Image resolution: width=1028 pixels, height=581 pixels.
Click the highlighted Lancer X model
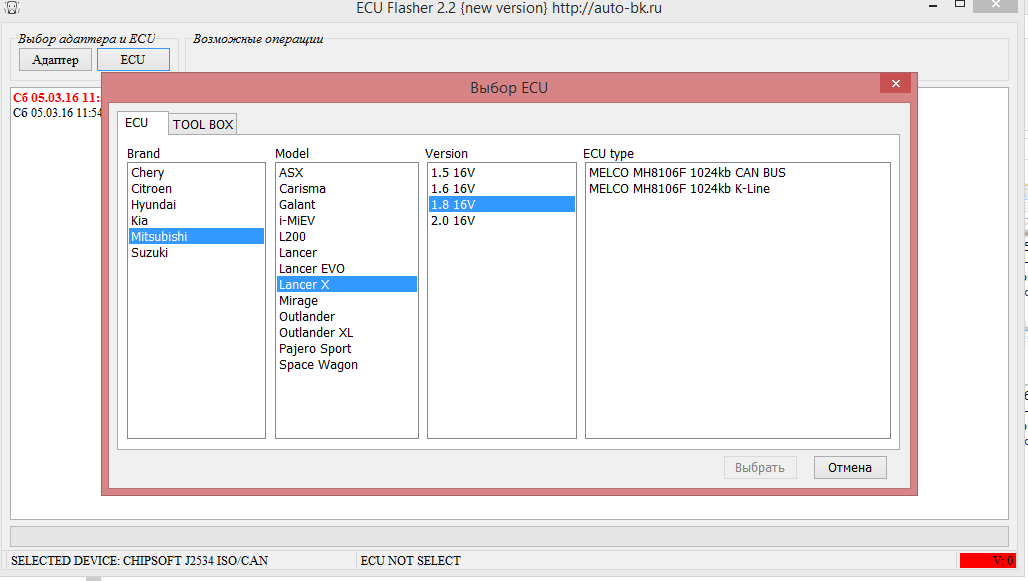[x=347, y=284]
